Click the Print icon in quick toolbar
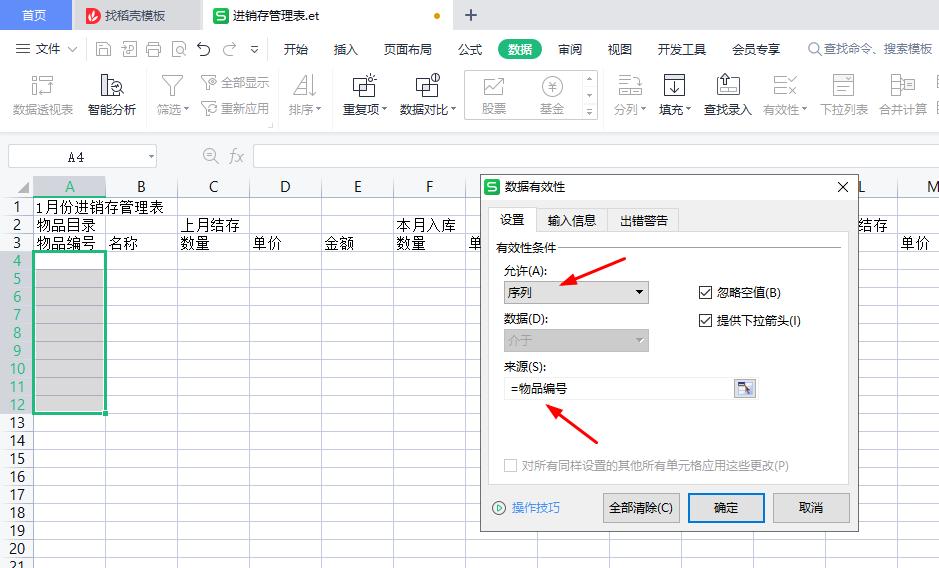 153,49
